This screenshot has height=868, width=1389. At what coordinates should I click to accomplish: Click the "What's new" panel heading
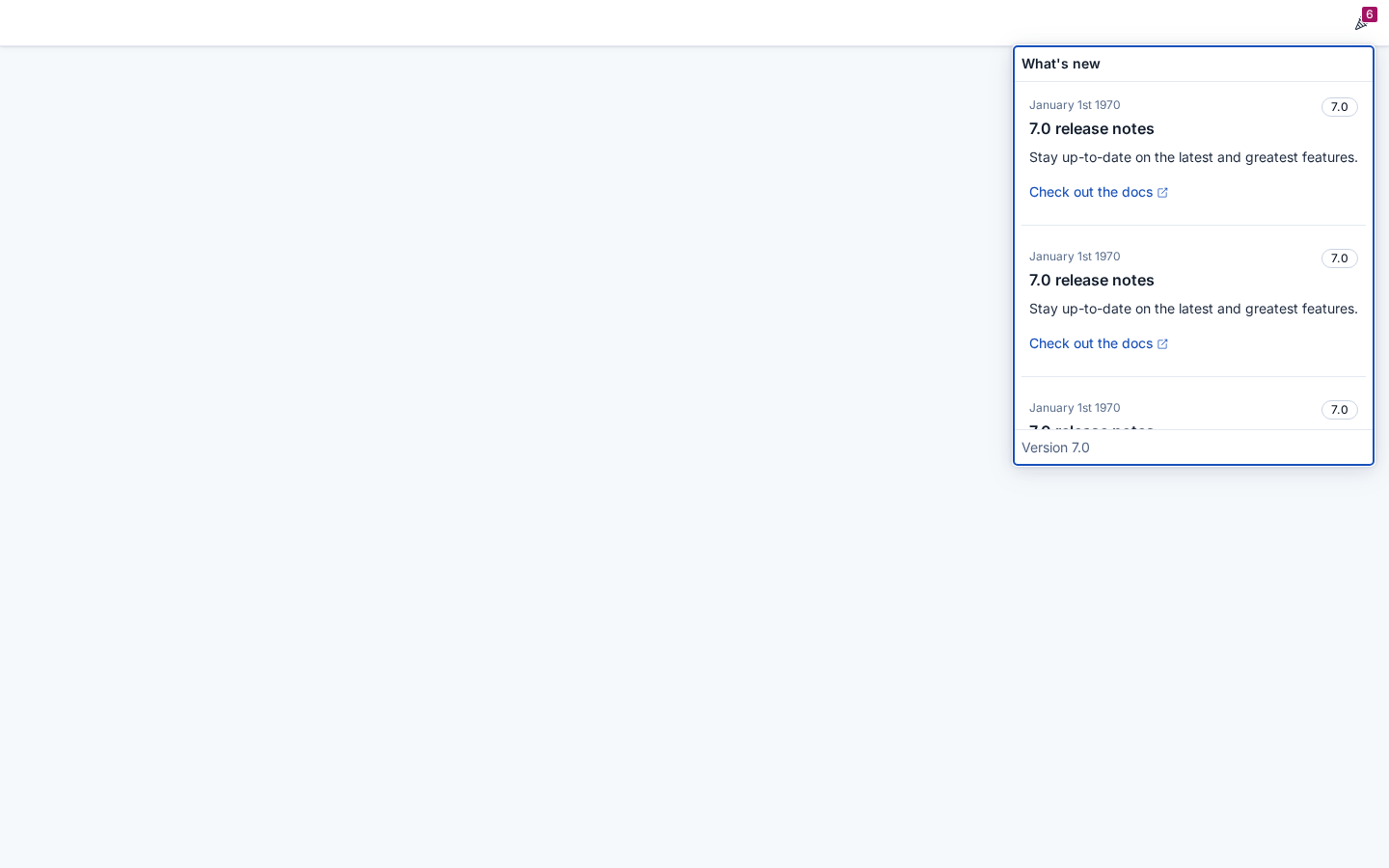pos(1061,64)
